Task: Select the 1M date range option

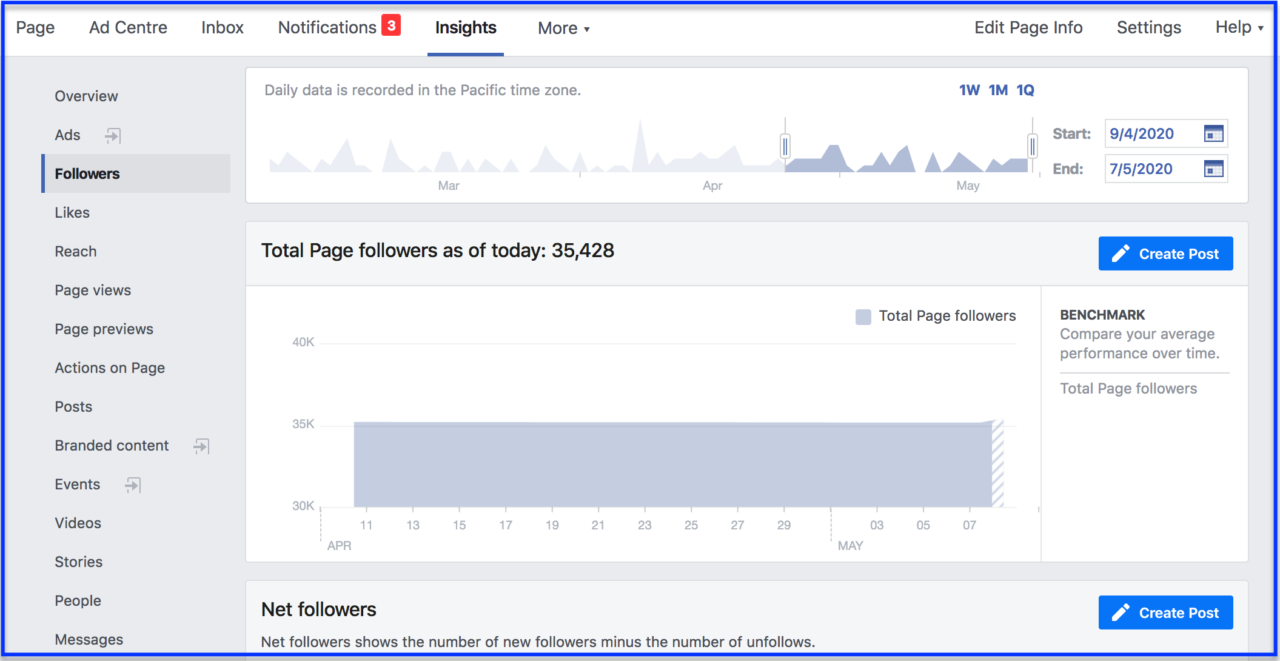Action: click(997, 89)
